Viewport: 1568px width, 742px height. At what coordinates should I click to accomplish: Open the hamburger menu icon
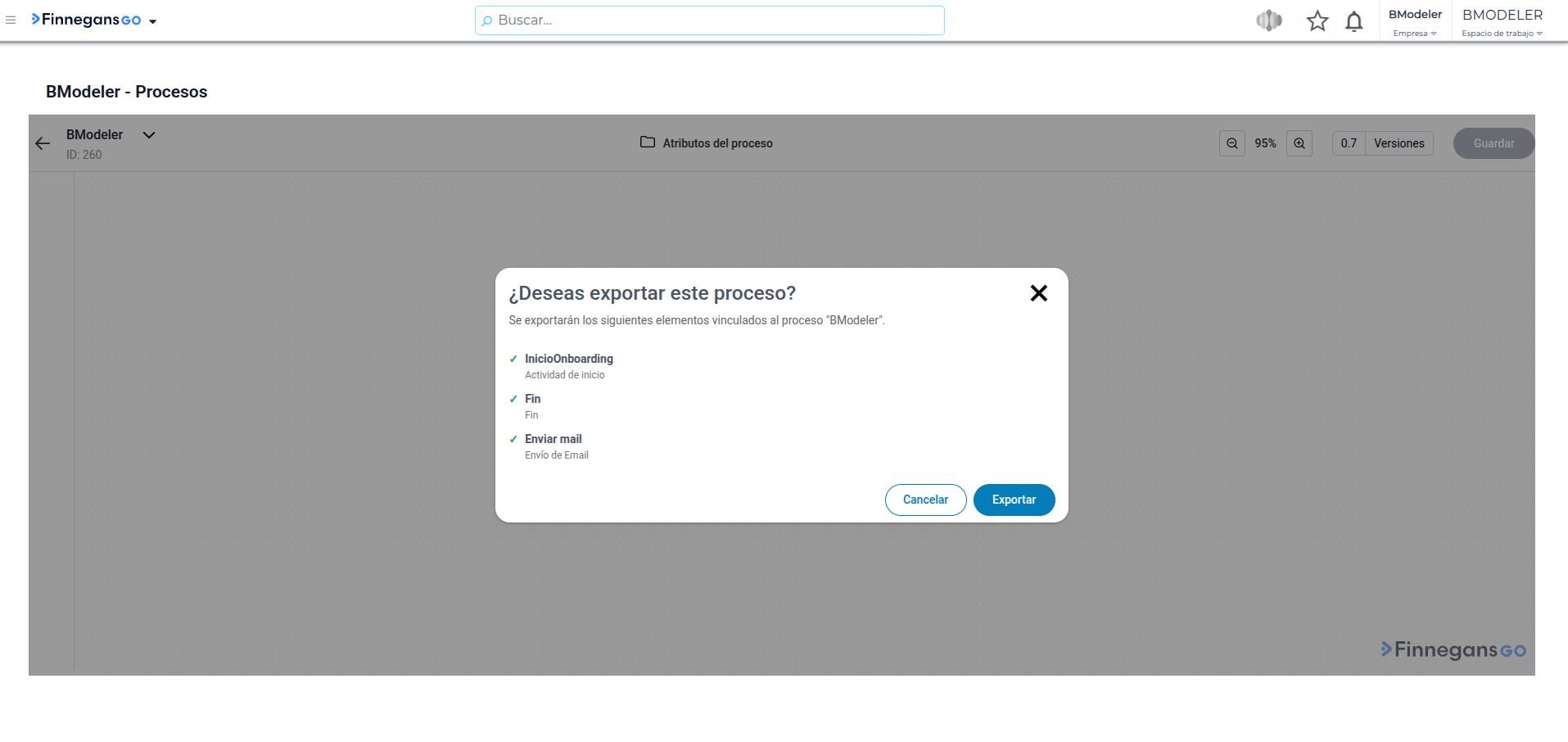pos(11,20)
